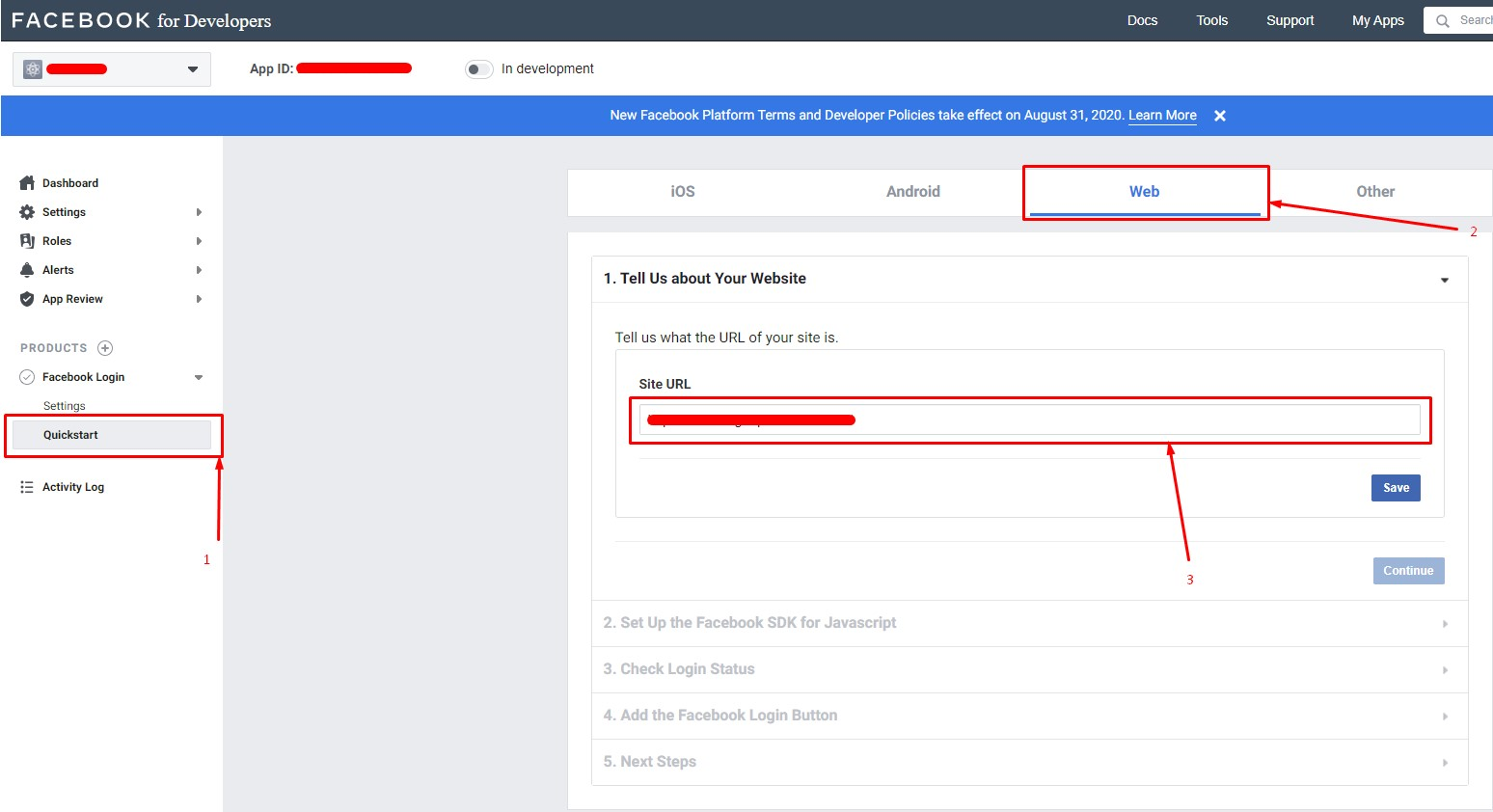The width and height of the screenshot is (1493, 812).
Task: Follow the Learn More link
Action: click(x=1162, y=116)
